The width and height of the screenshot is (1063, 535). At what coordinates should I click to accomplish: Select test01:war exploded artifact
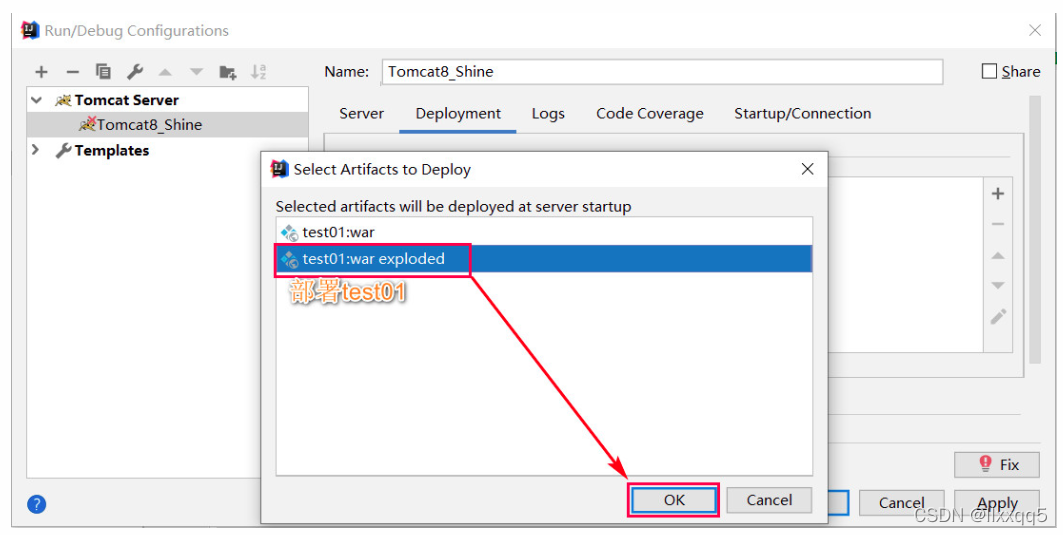pos(544,258)
